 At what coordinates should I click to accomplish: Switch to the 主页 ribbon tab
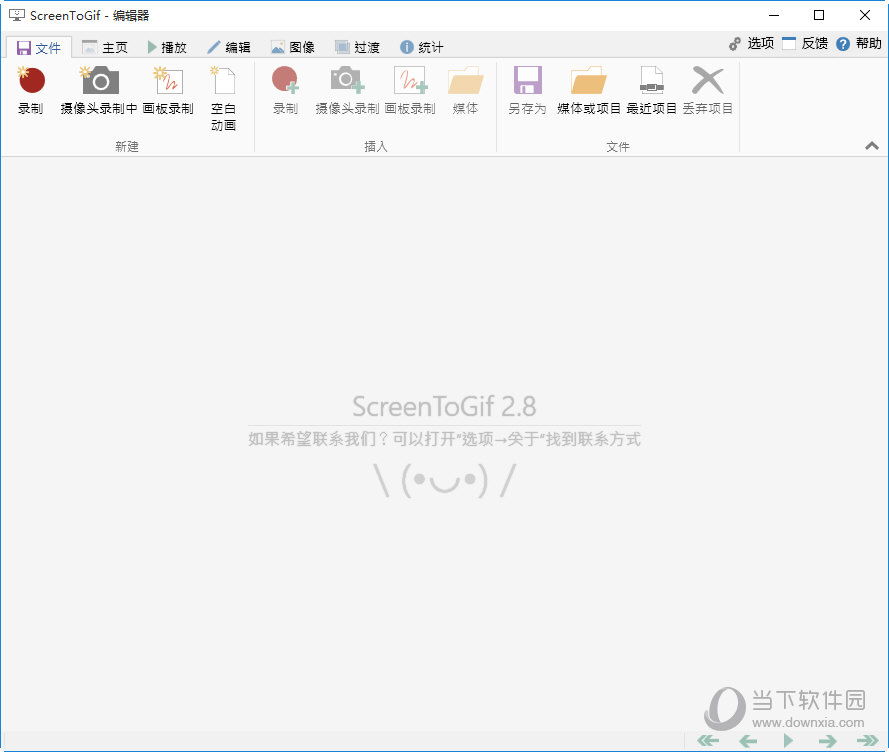pos(105,48)
